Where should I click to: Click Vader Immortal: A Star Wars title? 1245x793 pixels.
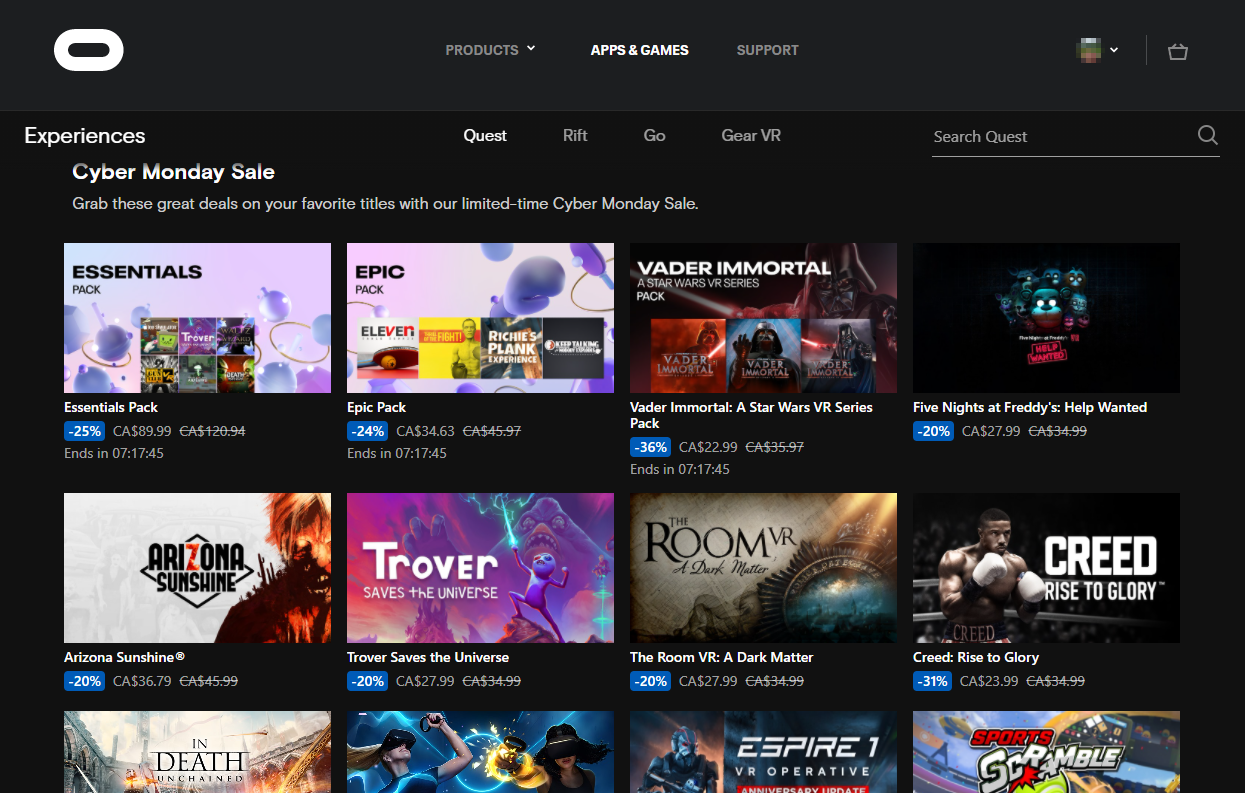coord(751,415)
